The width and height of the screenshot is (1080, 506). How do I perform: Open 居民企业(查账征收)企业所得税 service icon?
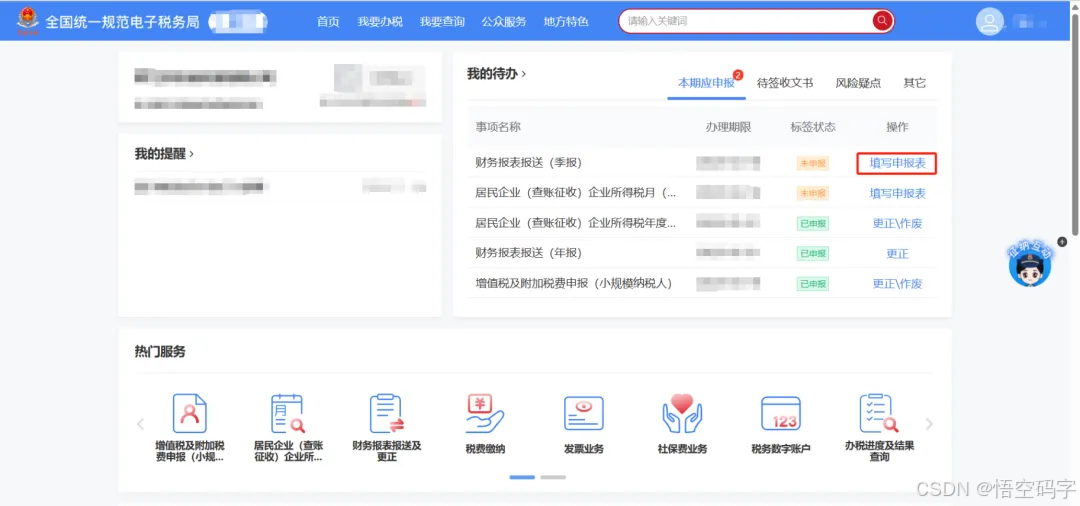pyautogui.click(x=288, y=413)
